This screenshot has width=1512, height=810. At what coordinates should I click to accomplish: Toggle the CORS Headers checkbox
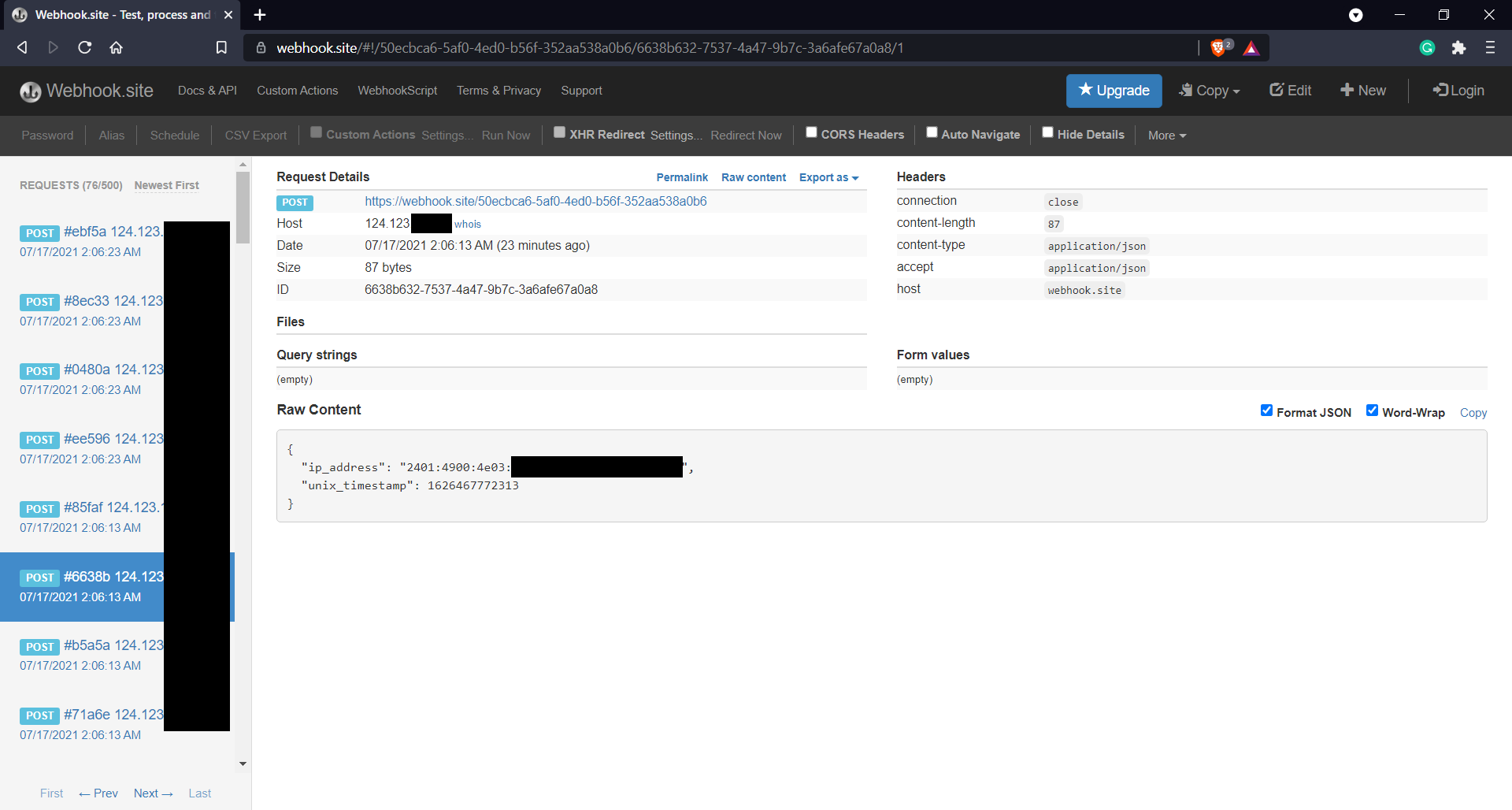click(811, 132)
